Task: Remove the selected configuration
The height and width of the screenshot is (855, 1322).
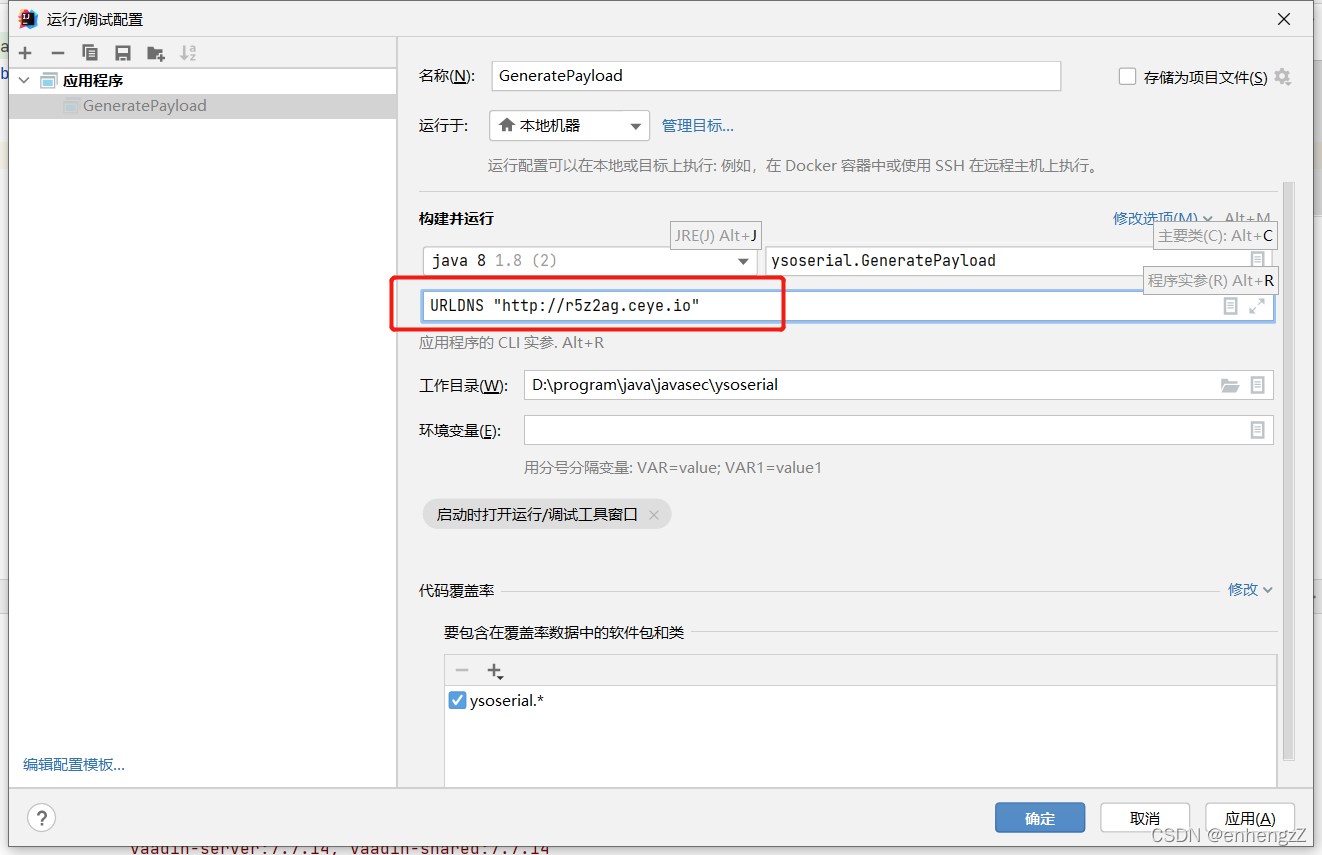Action: [x=58, y=53]
